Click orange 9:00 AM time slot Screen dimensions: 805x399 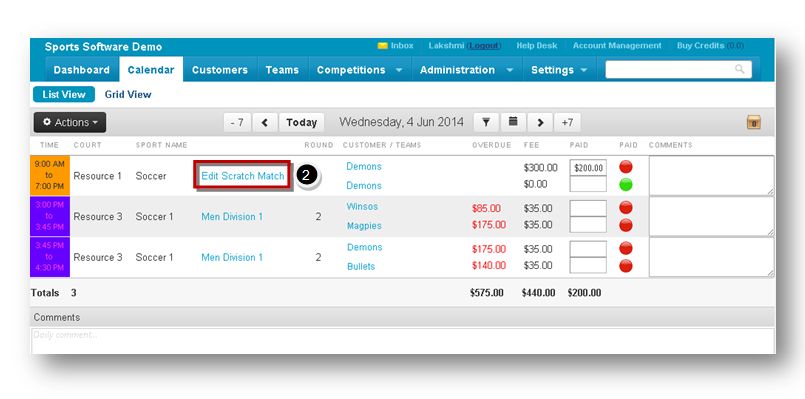point(50,175)
